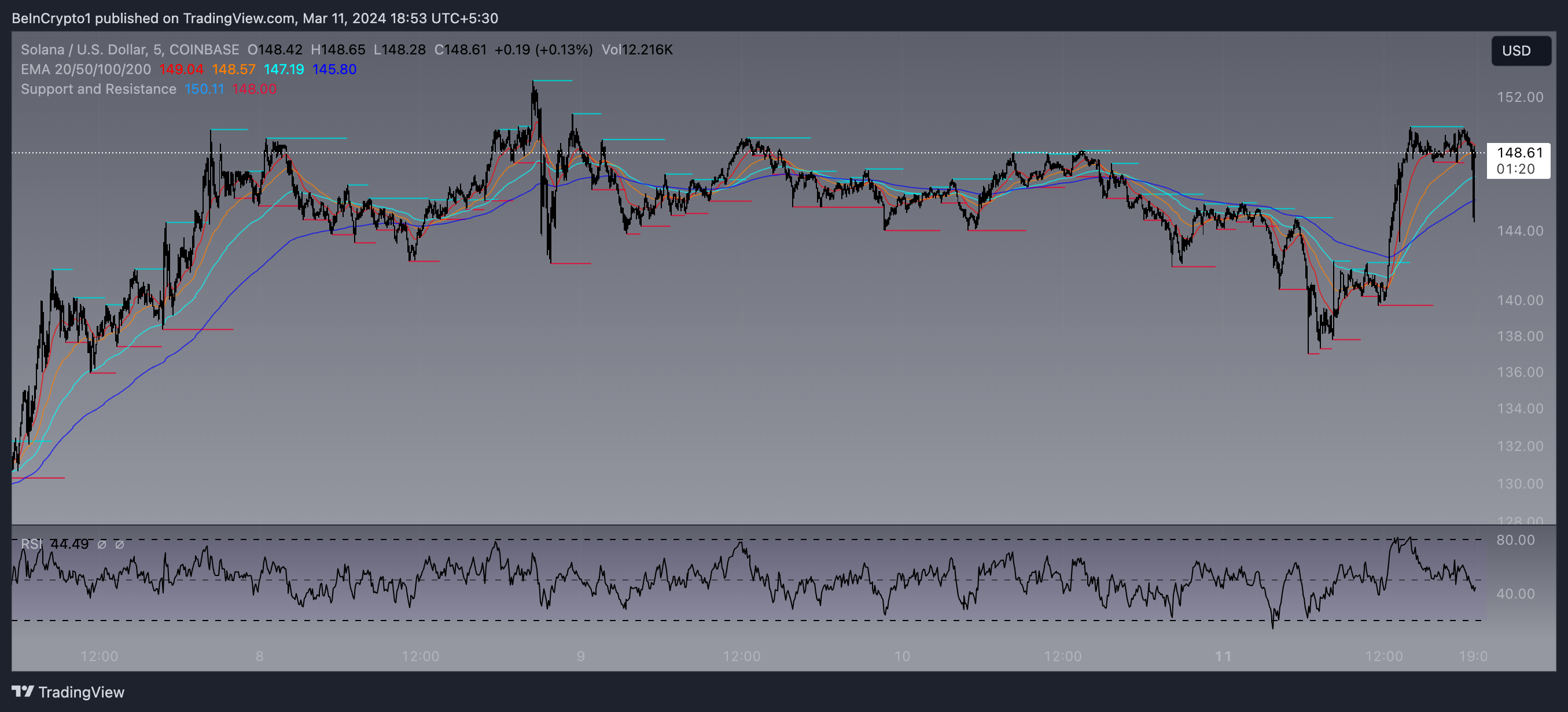Click the first empty-value symbol beside RSI
This screenshot has width=1568, height=712.
coord(102,545)
